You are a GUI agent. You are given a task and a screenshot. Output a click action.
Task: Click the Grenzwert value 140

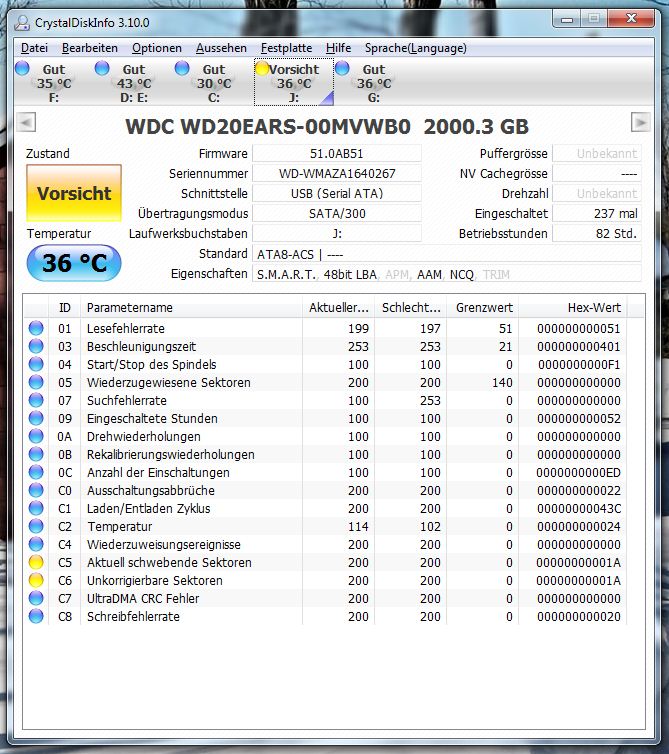502,383
